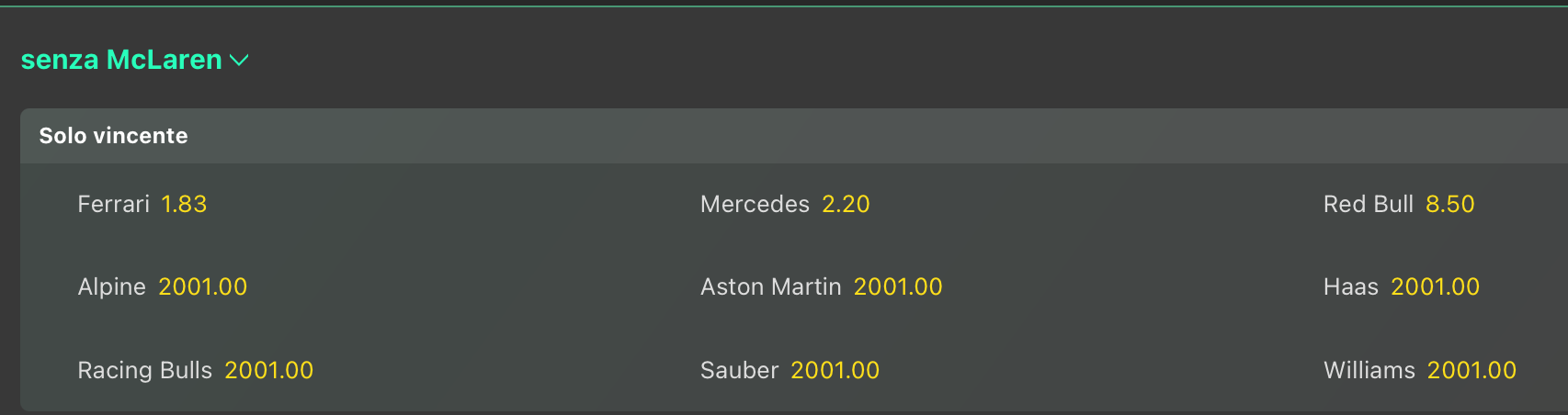Click the Haas team label

click(1350, 286)
